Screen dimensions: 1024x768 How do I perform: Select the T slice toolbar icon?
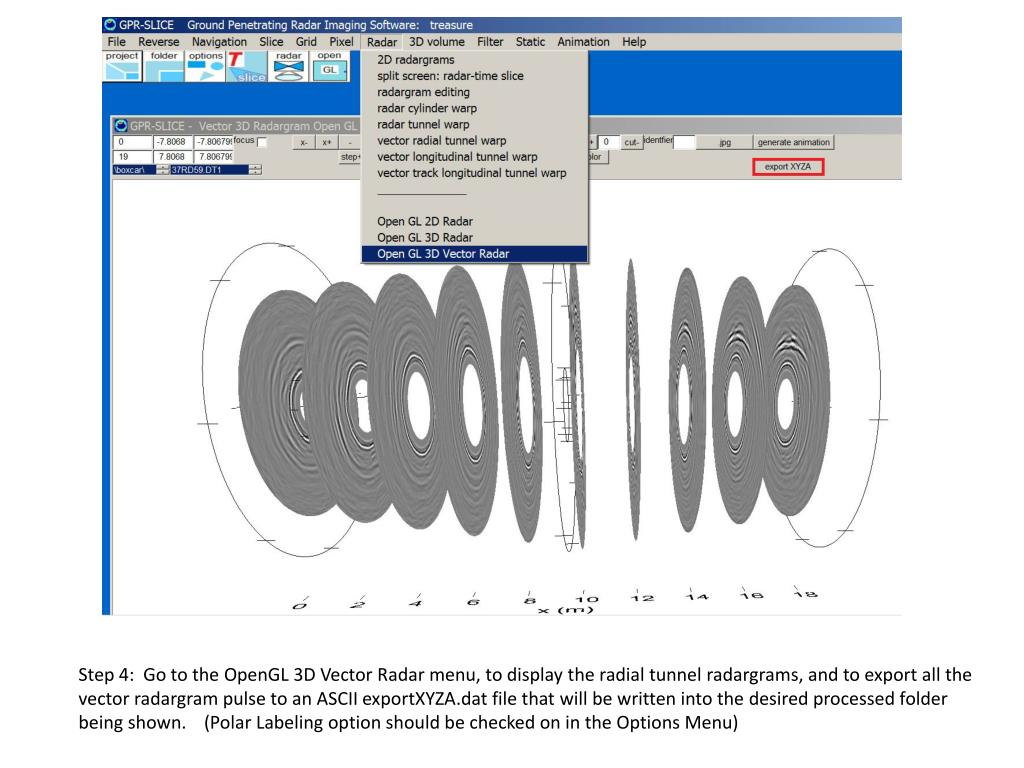click(x=247, y=67)
